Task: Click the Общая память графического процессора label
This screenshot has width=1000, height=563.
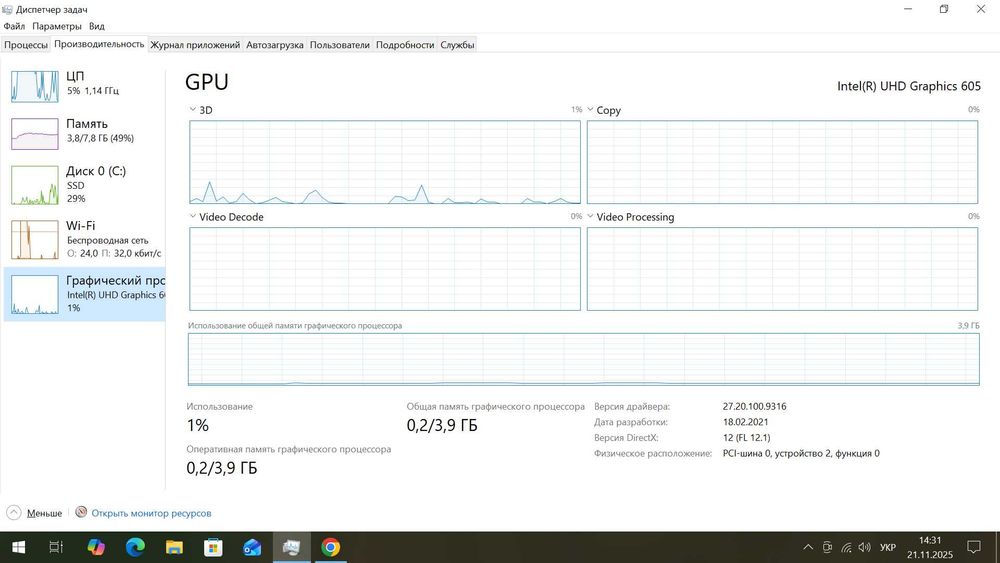Action: [496, 406]
